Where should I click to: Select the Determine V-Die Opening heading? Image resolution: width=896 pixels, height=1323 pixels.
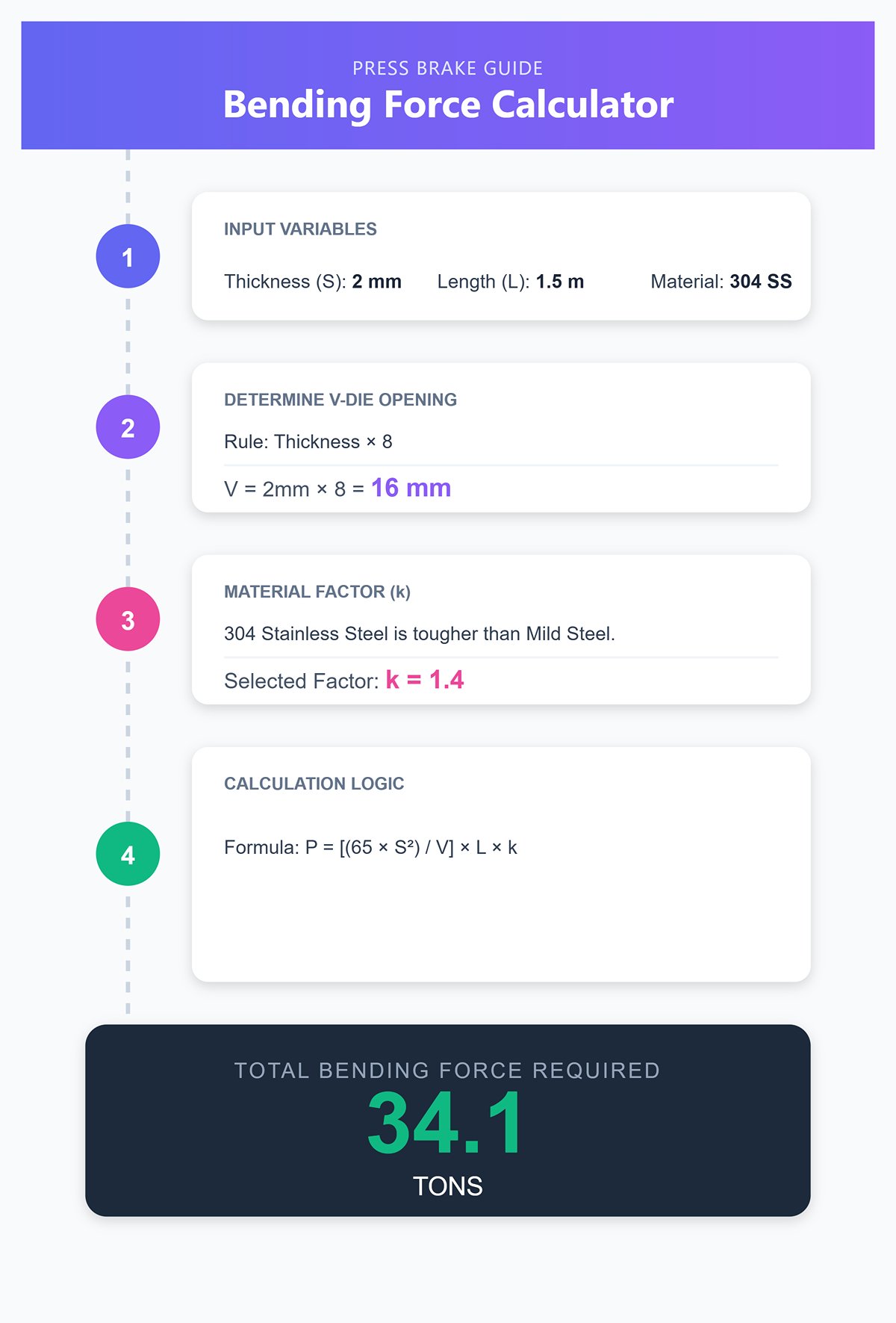(340, 400)
